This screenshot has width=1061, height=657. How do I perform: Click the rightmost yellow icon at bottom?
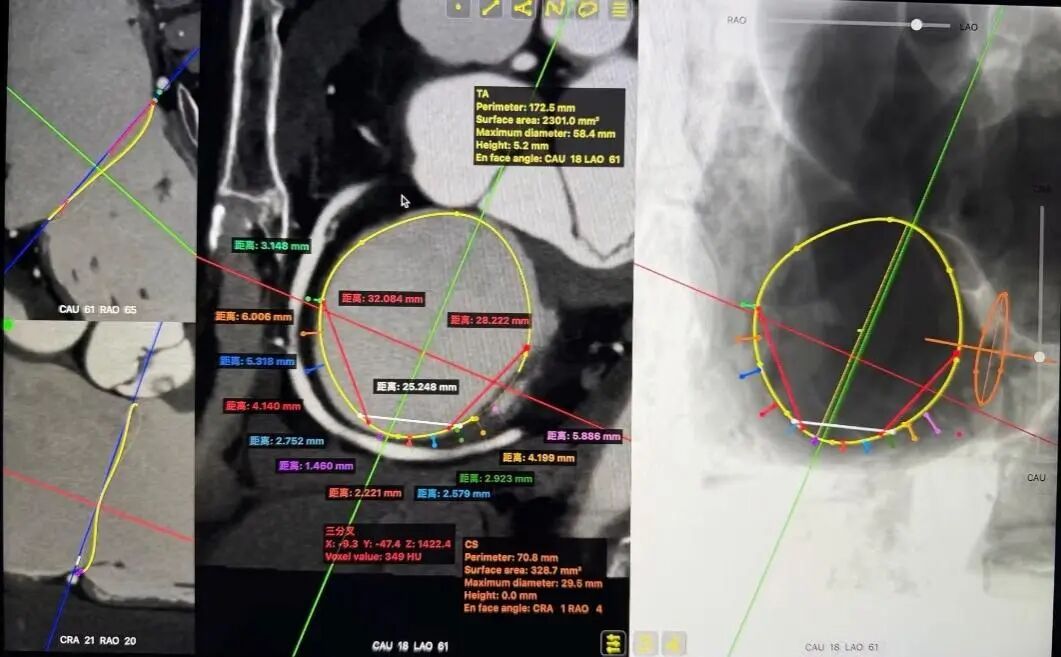click(675, 642)
